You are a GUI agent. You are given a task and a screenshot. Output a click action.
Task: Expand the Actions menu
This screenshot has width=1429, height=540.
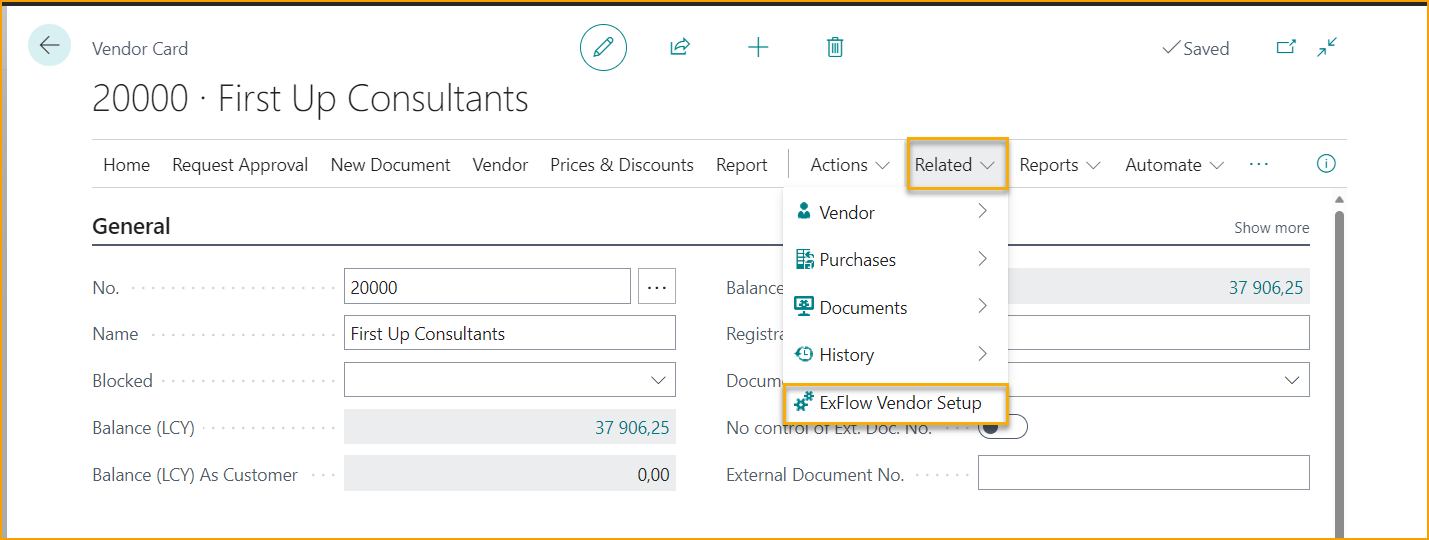coord(849,165)
